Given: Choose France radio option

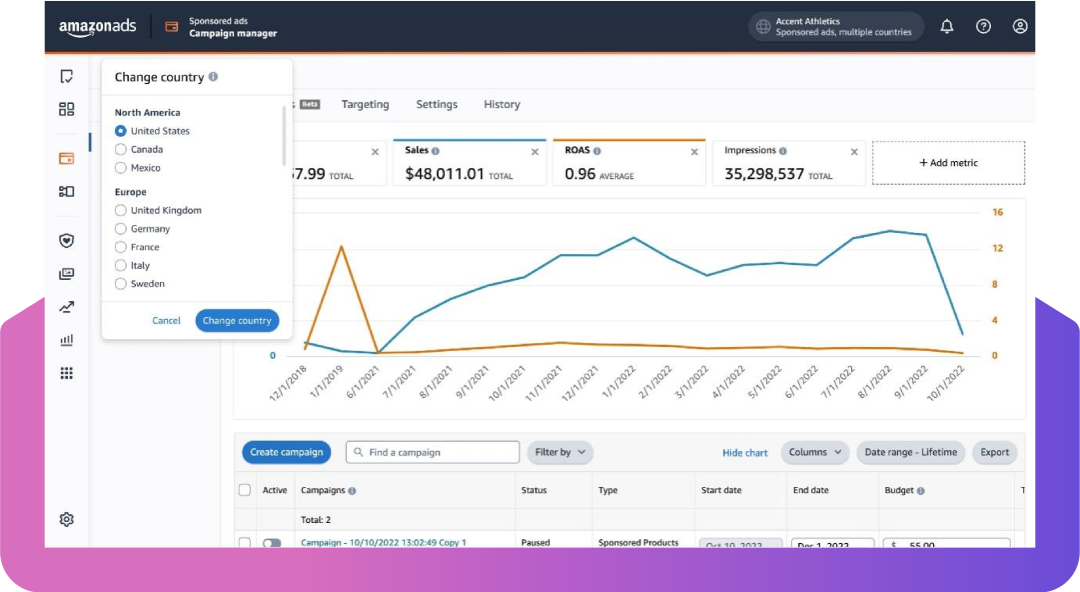Looking at the screenshot, I should coord(121,247).
